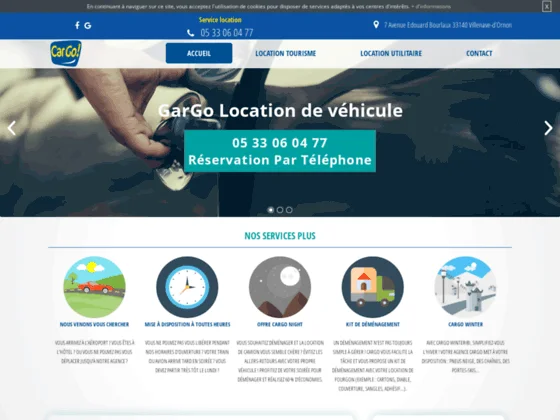Open Offre Cargo Night title
Screen dimensions: 560x420
coord(280,324)
